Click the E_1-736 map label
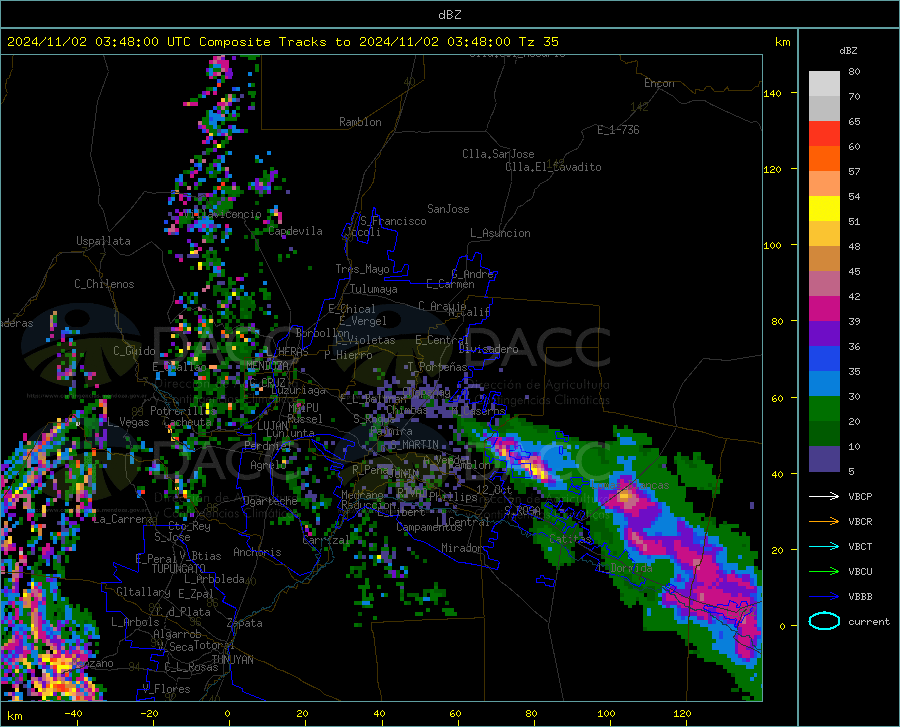 coord(618,130)
